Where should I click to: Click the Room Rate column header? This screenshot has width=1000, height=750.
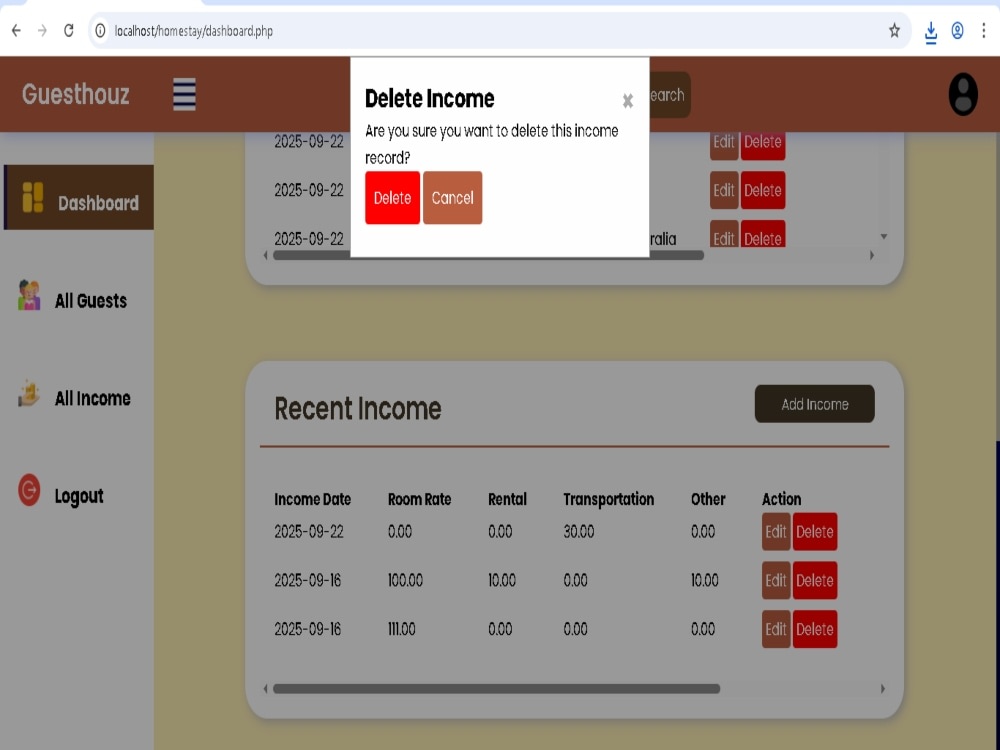tap(420, 499)
